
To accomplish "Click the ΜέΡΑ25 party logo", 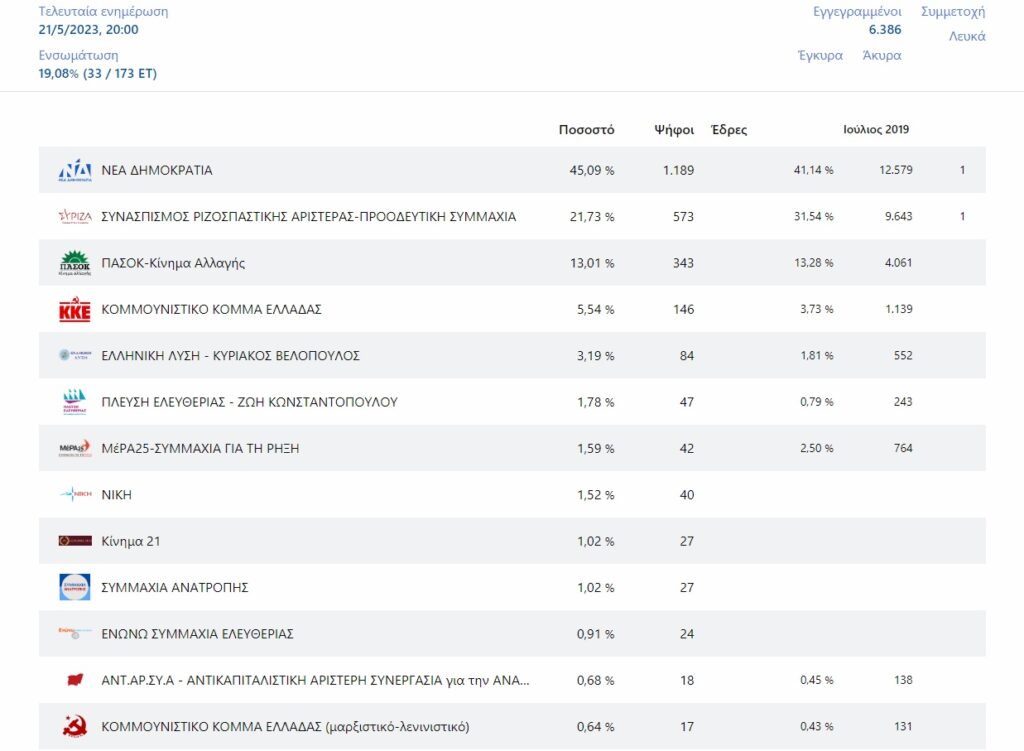I will coord(75,448).
